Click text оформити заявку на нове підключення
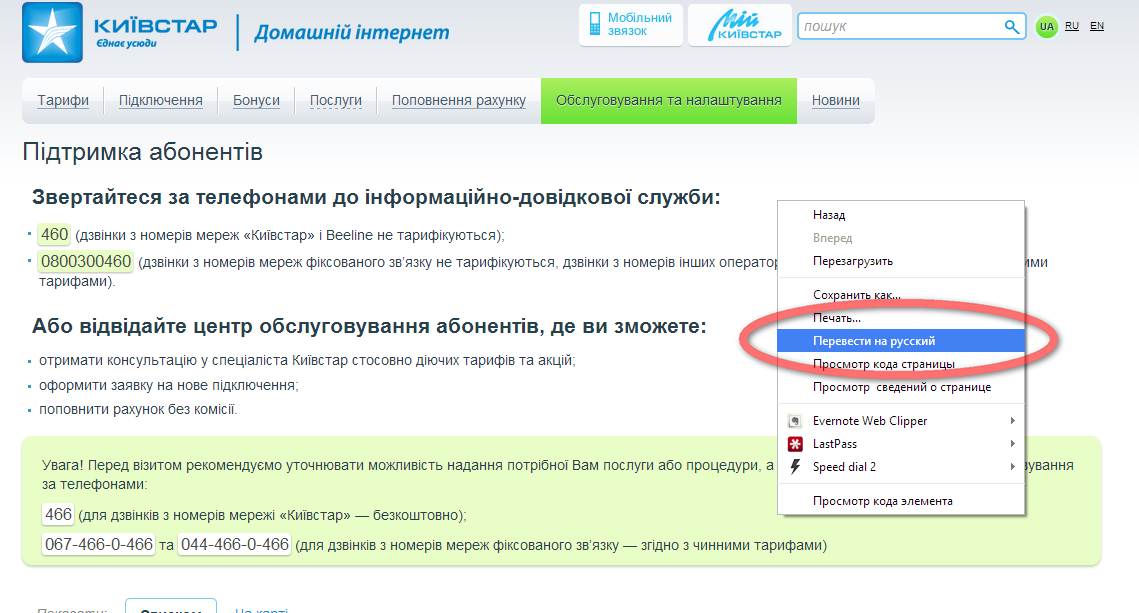The width and height of the screenshot is (1139, 613). [x=169, y=386]
